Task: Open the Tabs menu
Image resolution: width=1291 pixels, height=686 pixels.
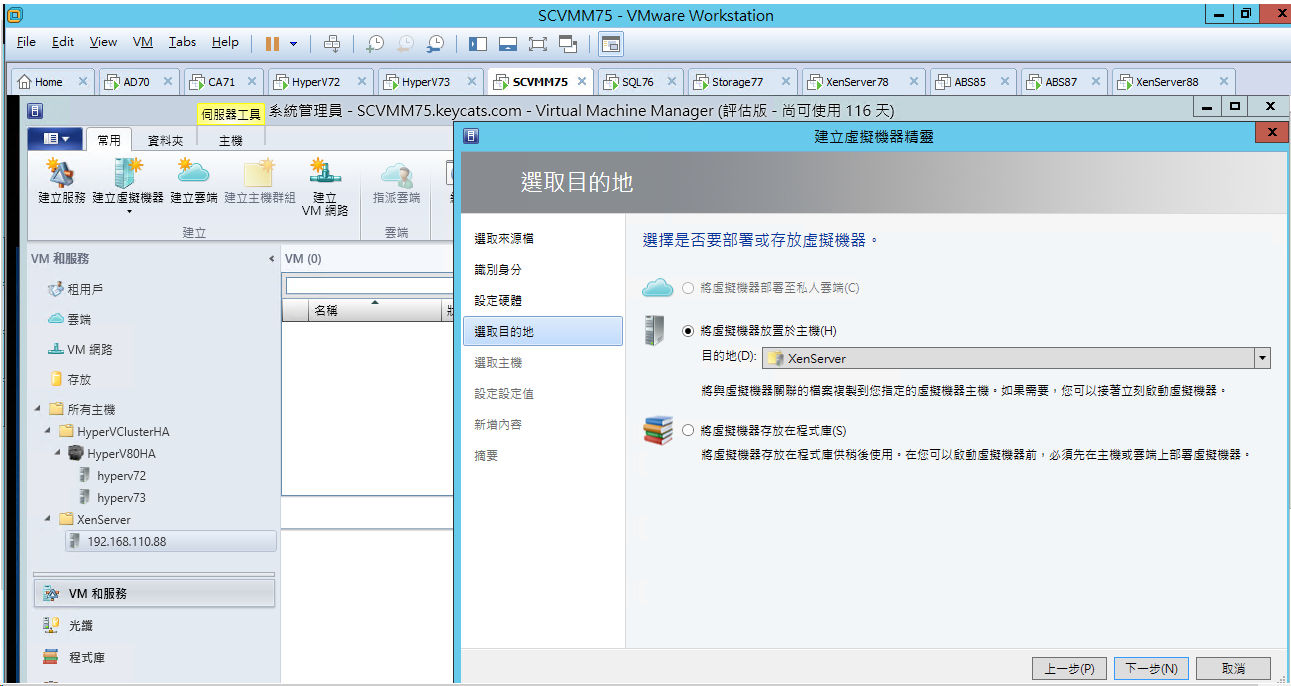Action: [182, 42]
